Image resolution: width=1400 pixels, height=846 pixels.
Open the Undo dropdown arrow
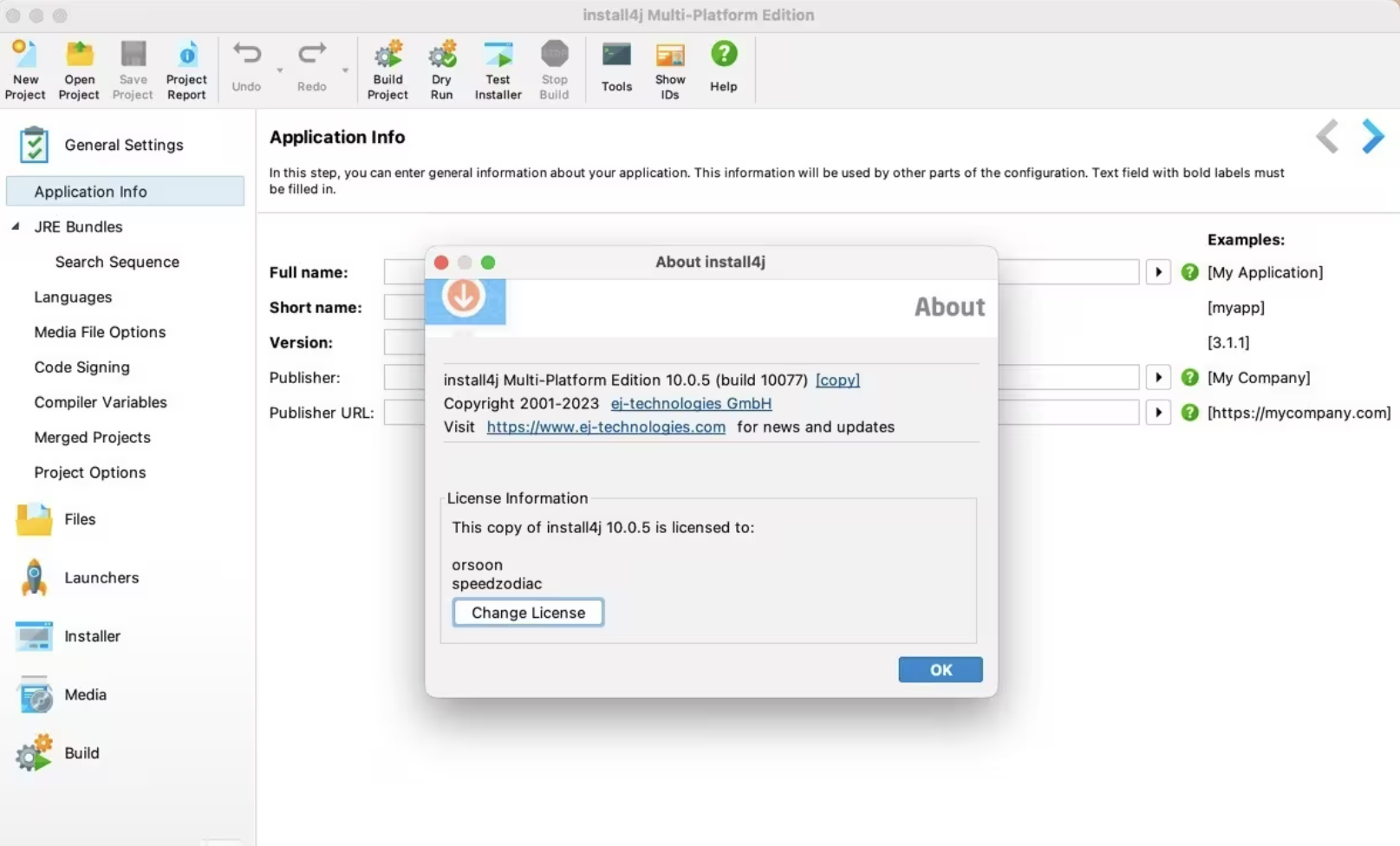point(279,71)
